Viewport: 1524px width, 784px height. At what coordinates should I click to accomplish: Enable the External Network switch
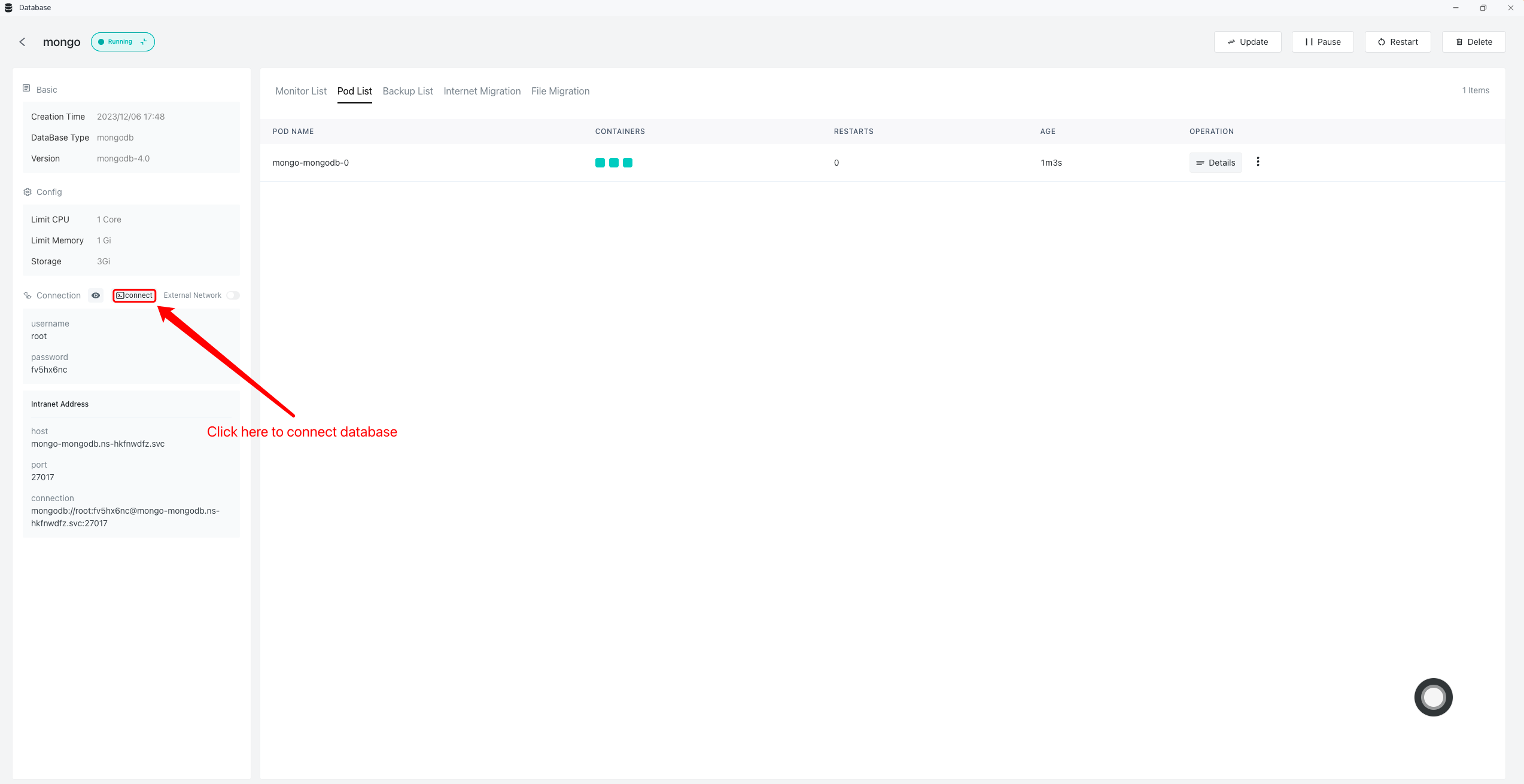[x=233, y=295]
